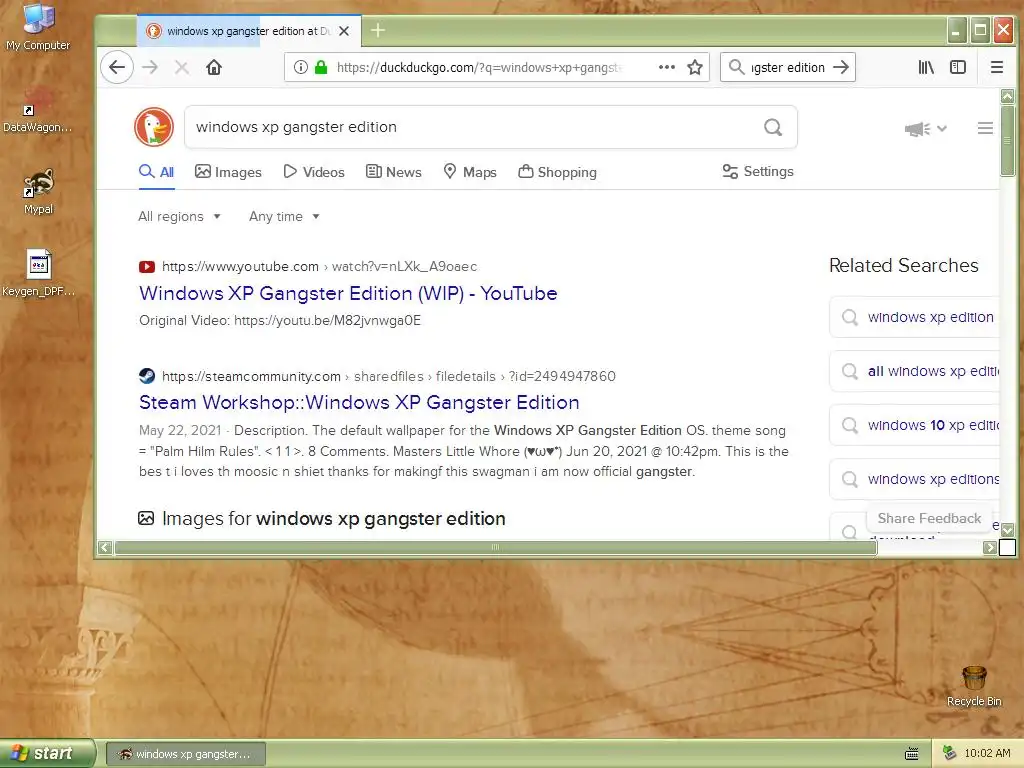Open the browser home page icon
Viewport: 1024px width, 768px height.
click(x=214, y=67)
